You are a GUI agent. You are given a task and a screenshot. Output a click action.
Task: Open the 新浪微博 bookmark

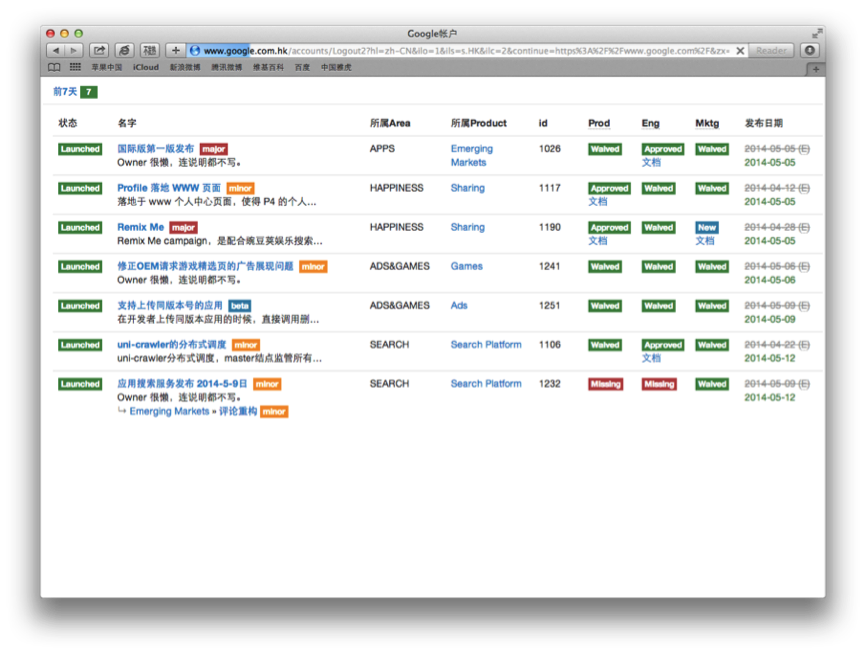point(185,67)
